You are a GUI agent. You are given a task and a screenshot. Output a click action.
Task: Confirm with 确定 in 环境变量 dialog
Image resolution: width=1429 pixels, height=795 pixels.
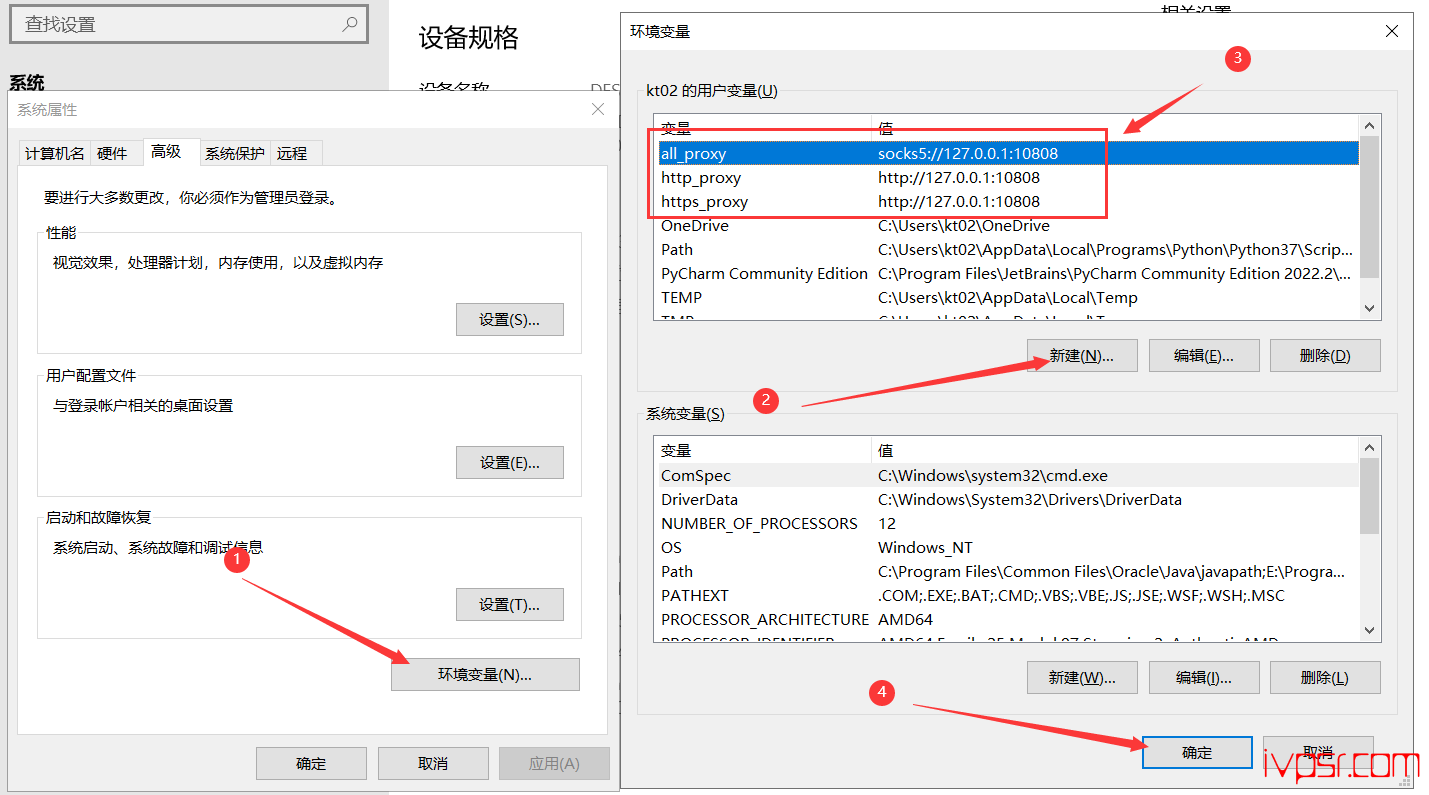pyautogui.click(x=1197, y=753)
